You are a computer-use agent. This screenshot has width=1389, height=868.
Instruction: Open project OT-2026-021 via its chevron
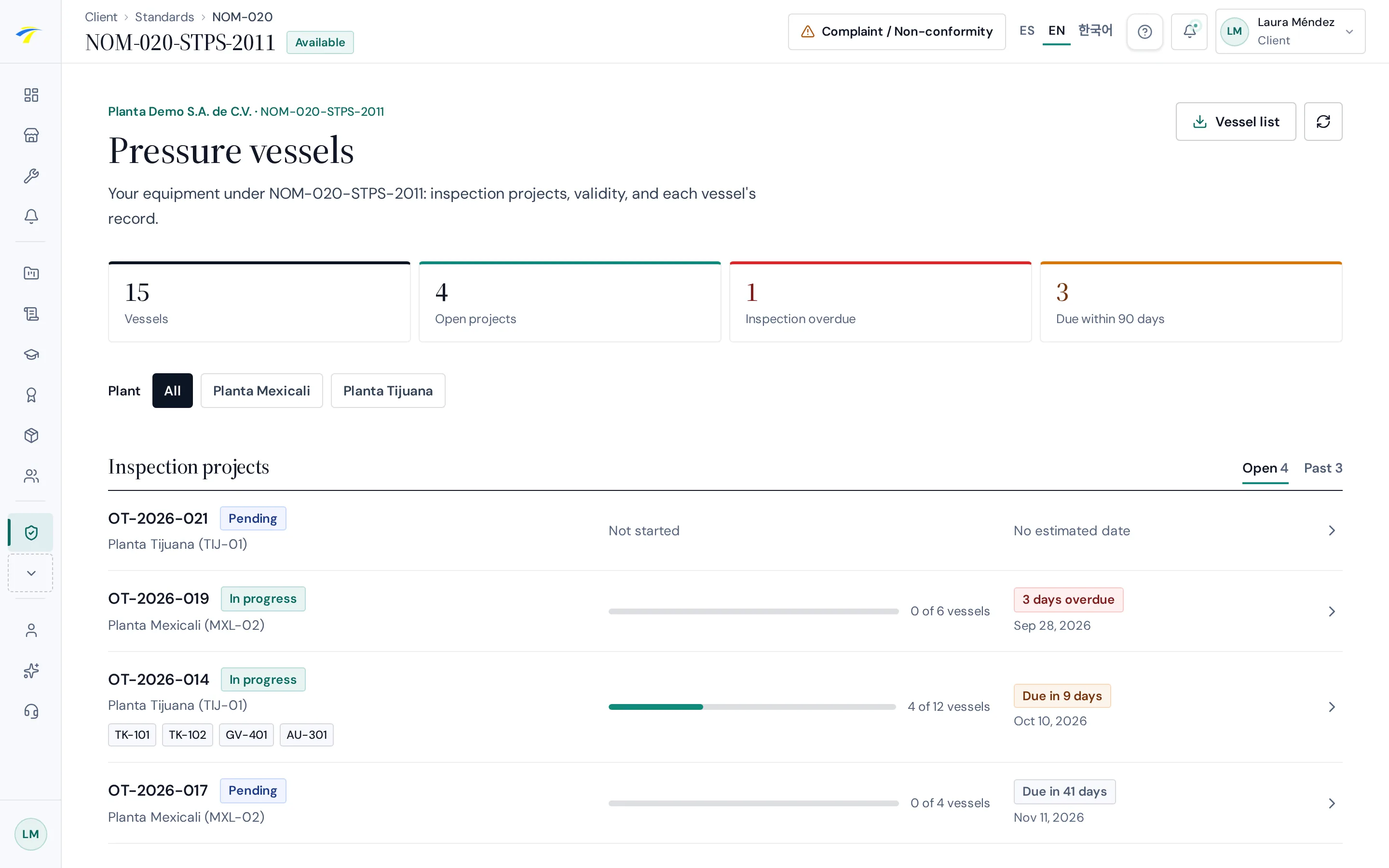click(1332, 530)
